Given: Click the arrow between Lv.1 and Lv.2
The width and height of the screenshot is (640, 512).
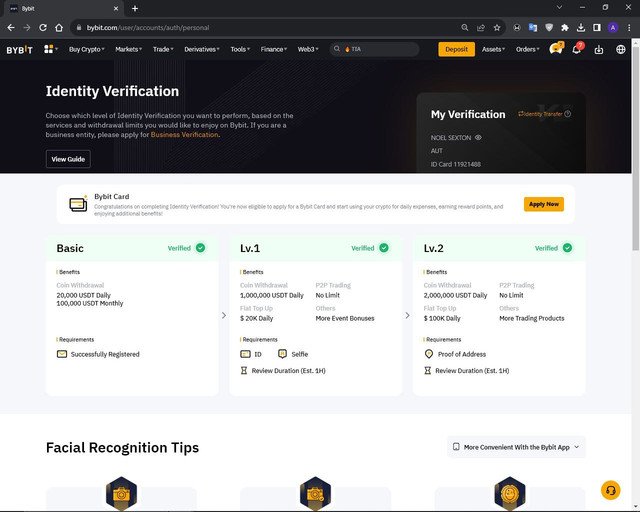Looking at the screenshot, I should 407,315.
